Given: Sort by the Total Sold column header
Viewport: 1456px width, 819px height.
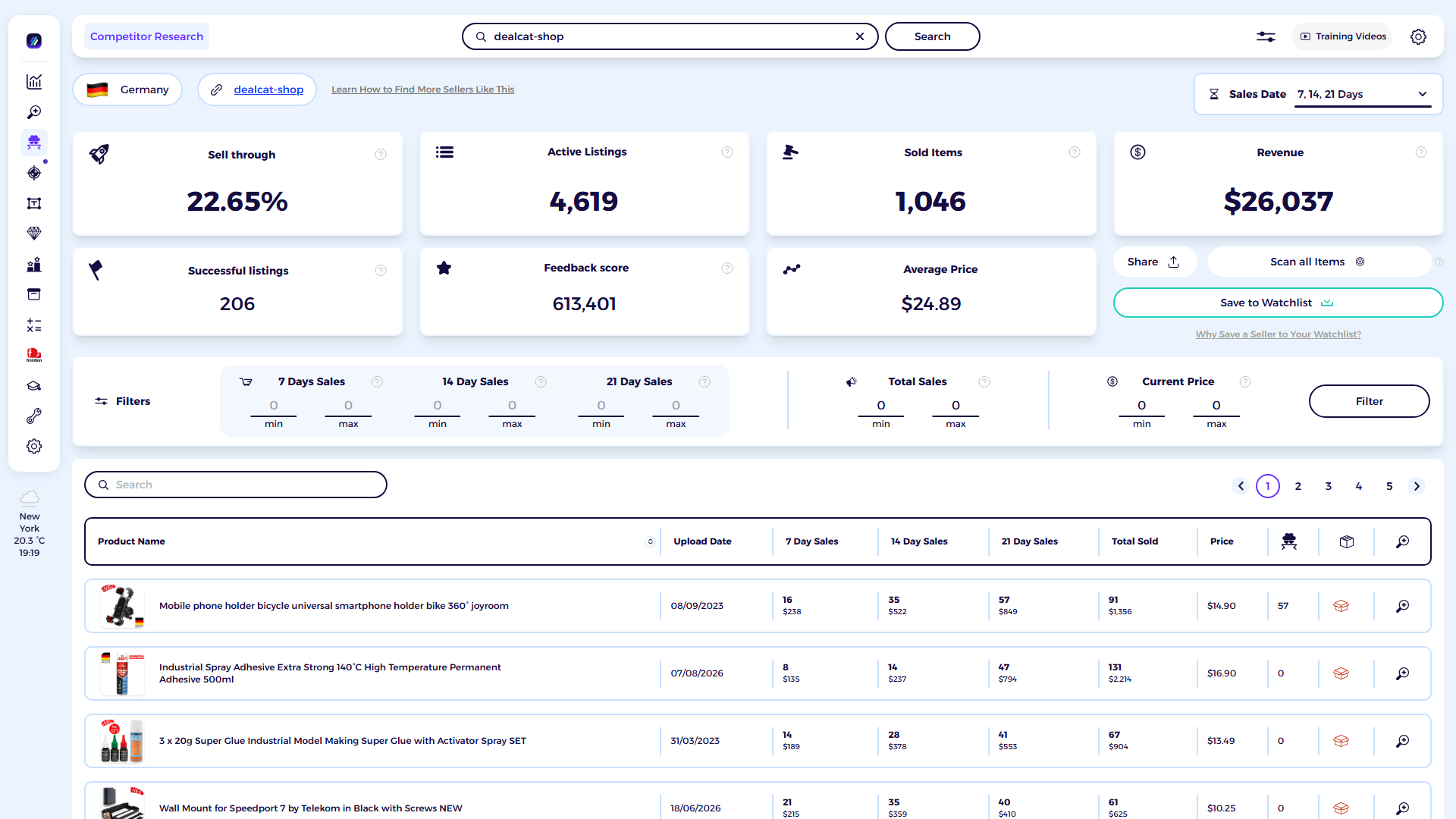Looking at the screenshot, I should pyautogui.click(x=1134, y=541).
